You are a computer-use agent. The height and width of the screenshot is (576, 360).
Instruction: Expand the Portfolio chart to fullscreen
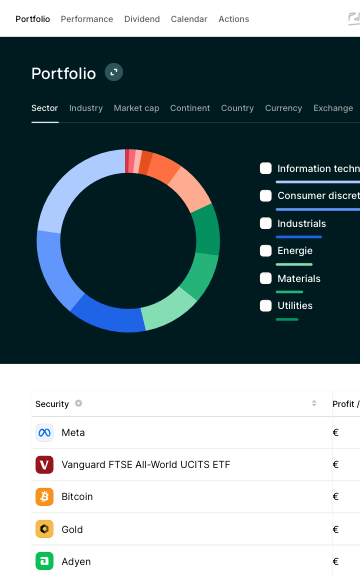tap(114, 72)
